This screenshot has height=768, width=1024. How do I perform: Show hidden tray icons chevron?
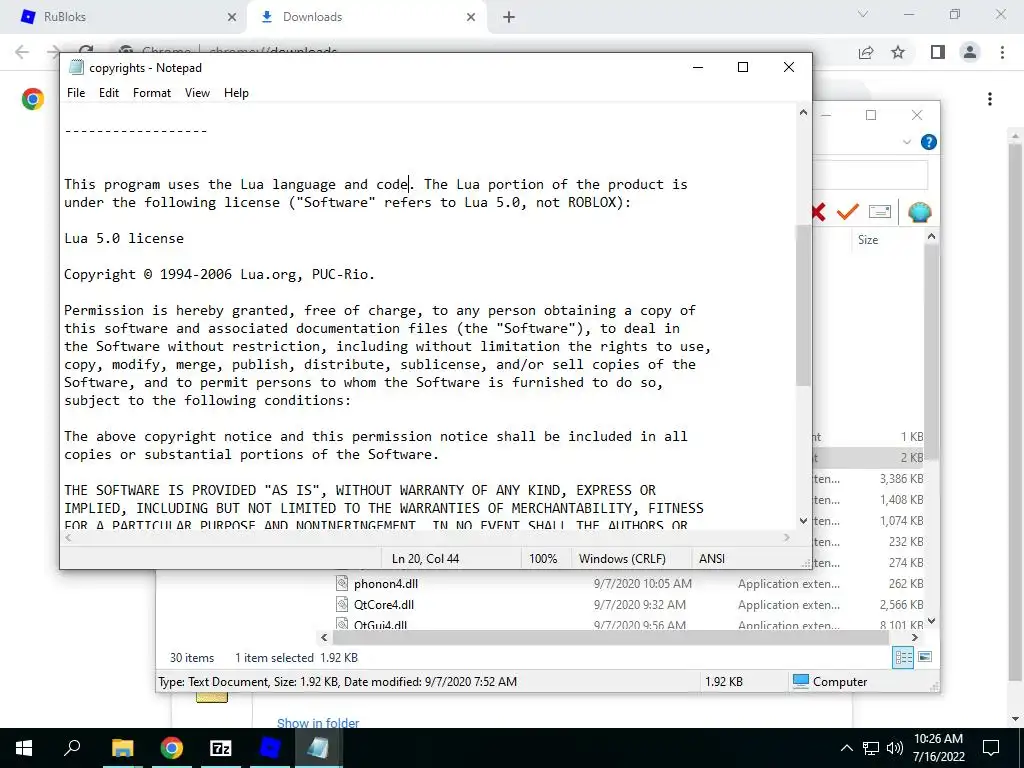(x=846, y=748)
